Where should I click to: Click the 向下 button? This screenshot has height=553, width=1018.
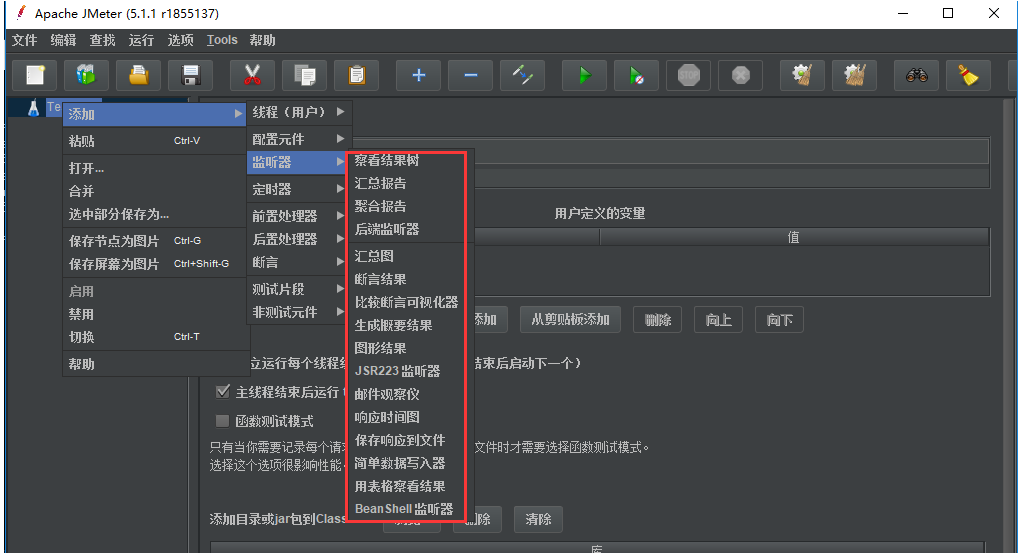tap(779, 319)
